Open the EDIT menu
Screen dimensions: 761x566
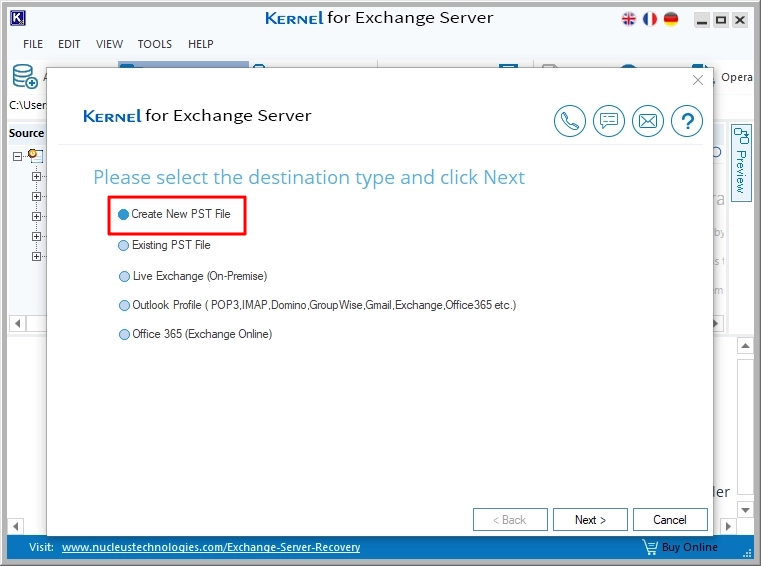click(69, 44)
